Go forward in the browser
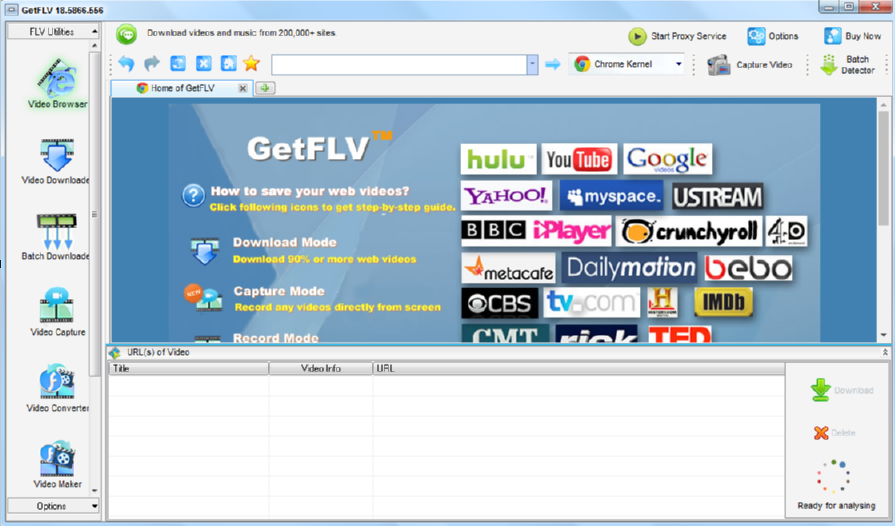This screenshot has width=895, height=526. [152, 63]
